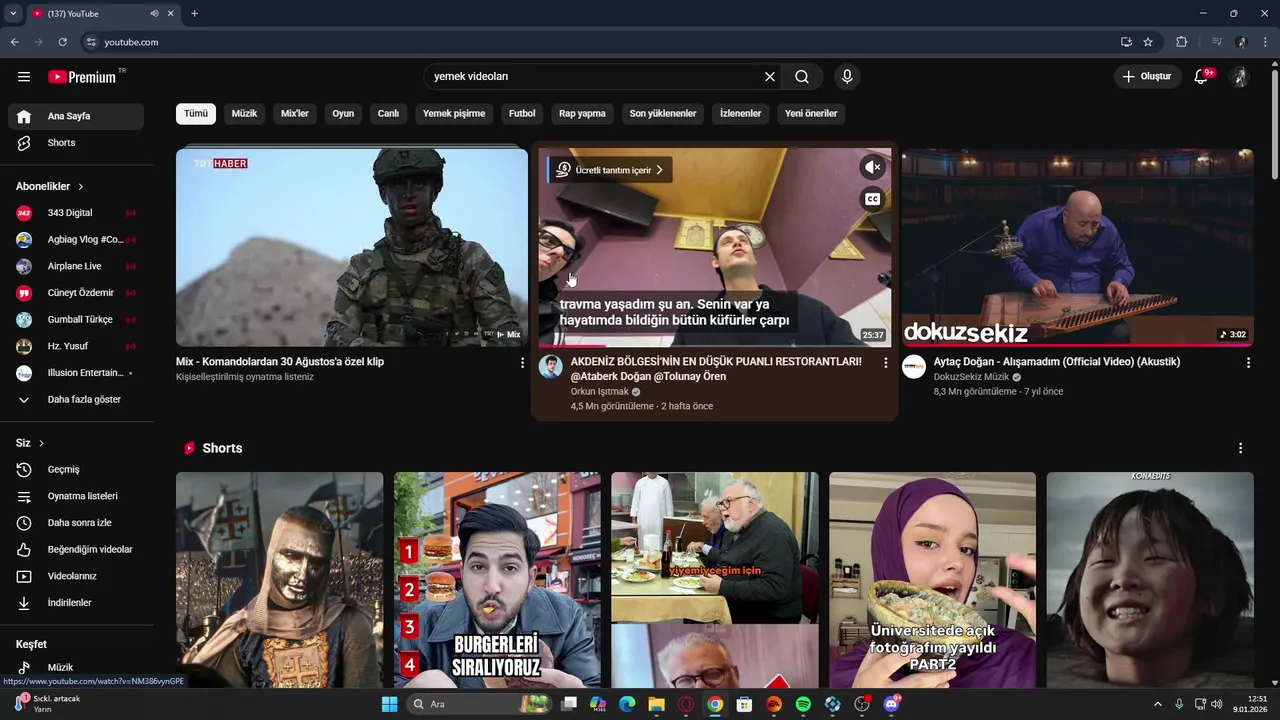The image size is (1280, 720).
Task: Select the İzlenenler filter chip
Action: pos(740,113)
